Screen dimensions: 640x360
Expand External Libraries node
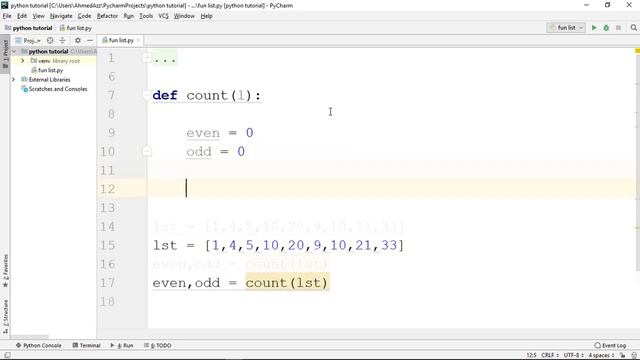14,80
